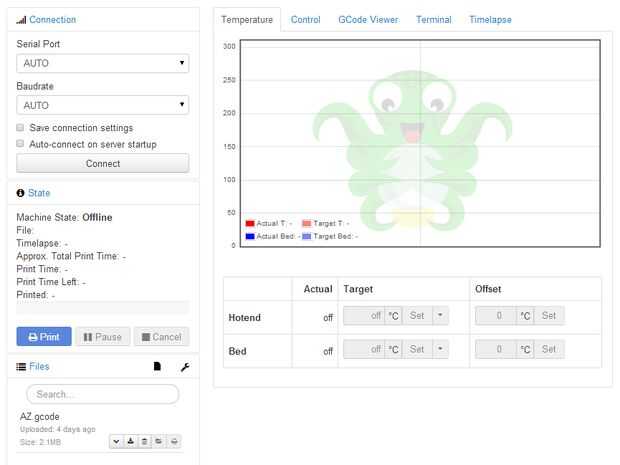Click the 'Print Time Left' line
Screen dimensions: 620x465
point(51,282)
